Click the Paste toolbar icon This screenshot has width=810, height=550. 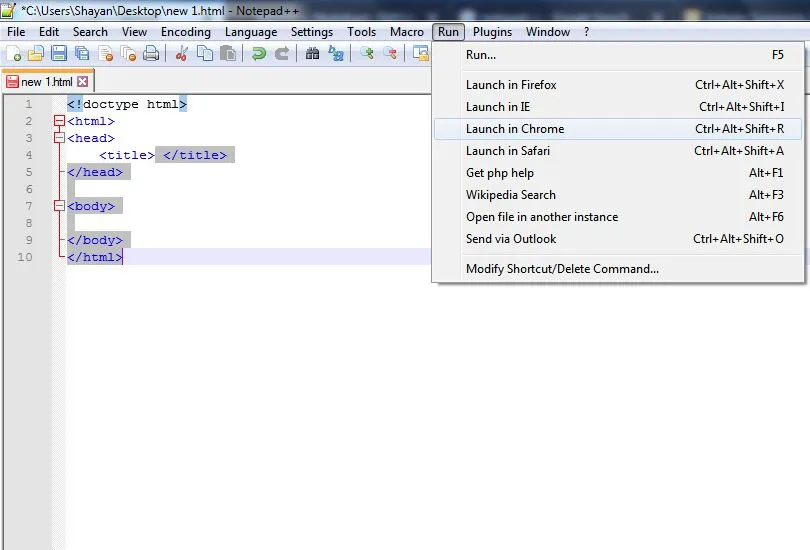[228, 53]
